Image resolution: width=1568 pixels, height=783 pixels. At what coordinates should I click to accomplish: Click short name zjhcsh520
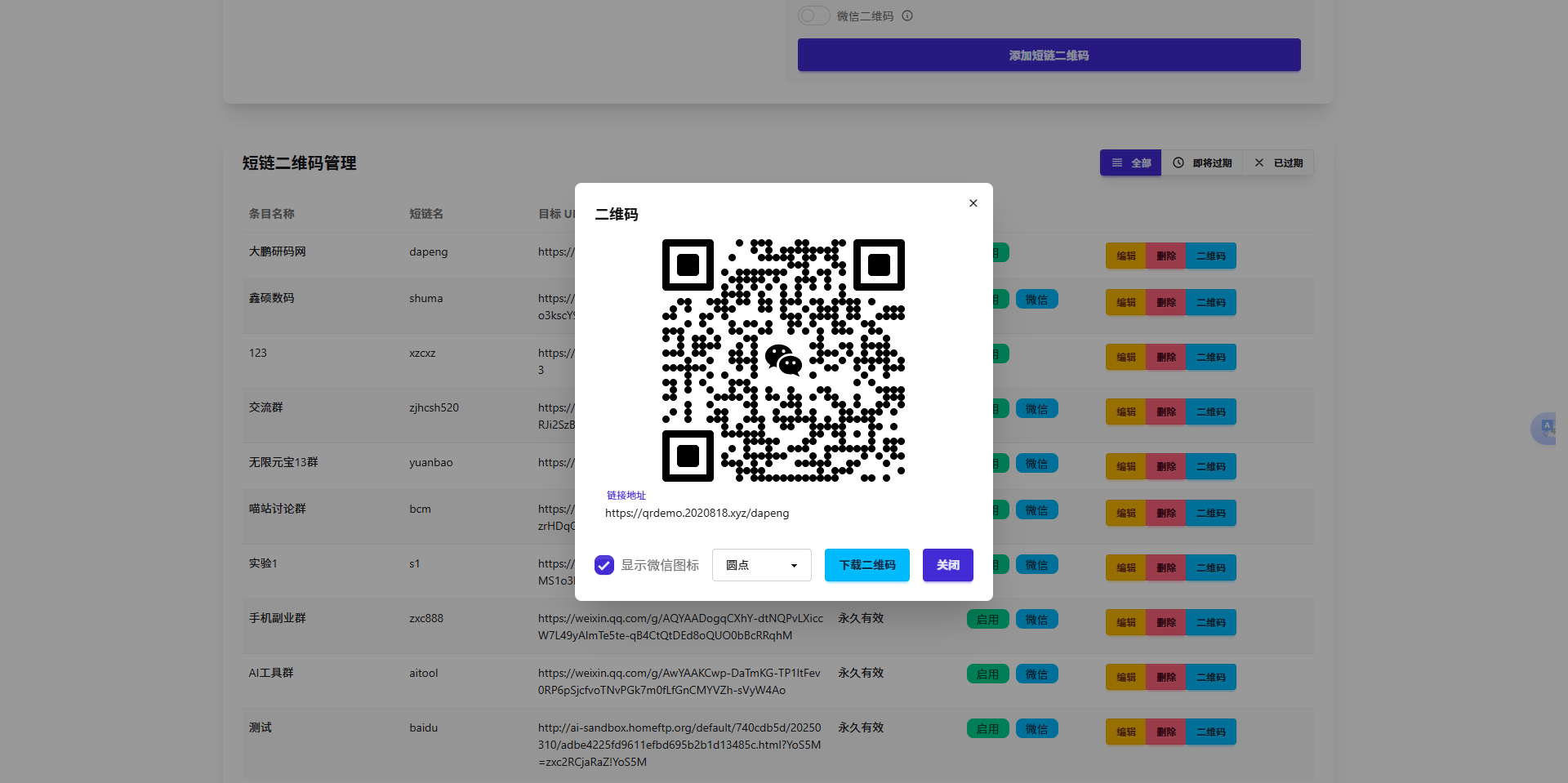(434, 407)
